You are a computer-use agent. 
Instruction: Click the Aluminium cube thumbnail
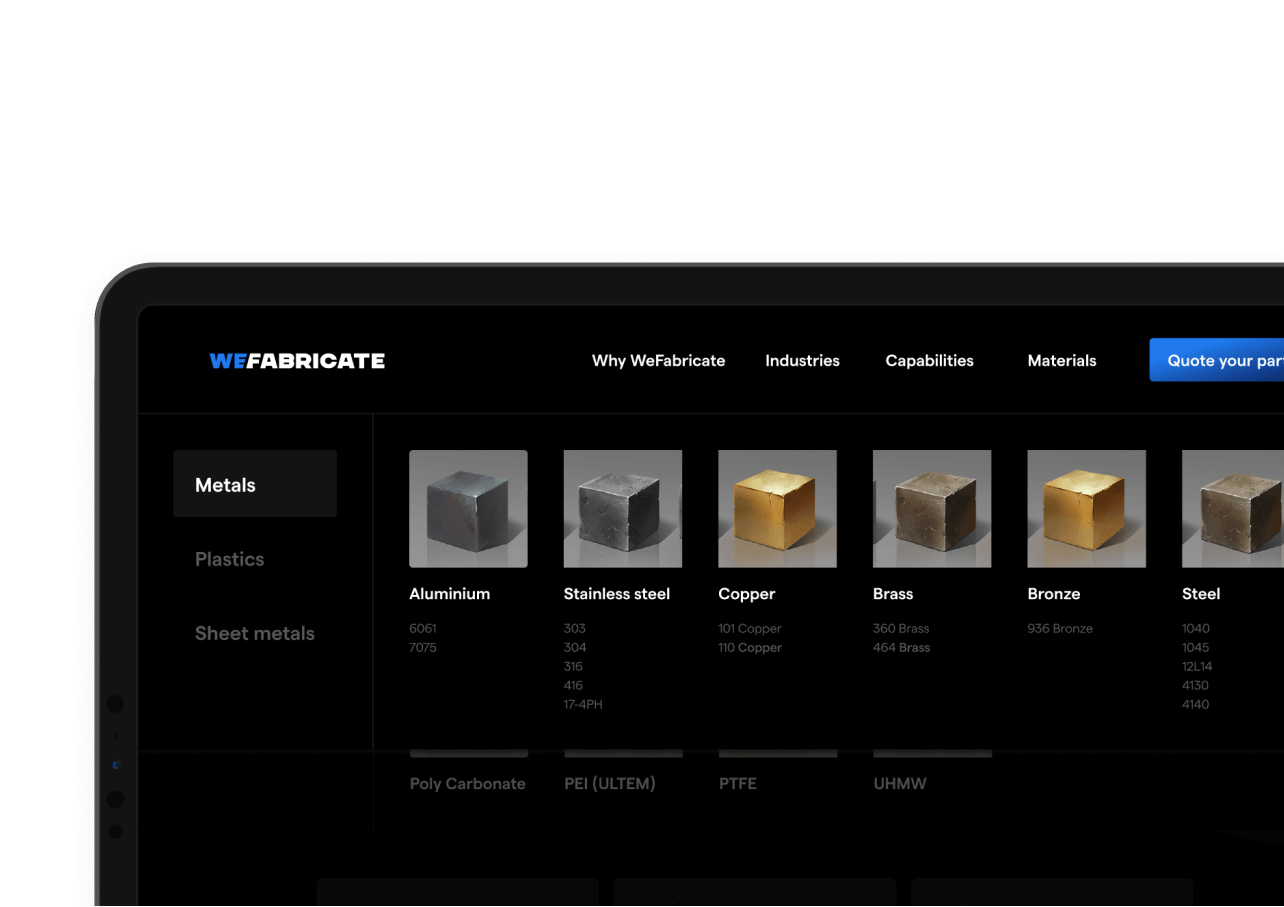tap(468, 509)
